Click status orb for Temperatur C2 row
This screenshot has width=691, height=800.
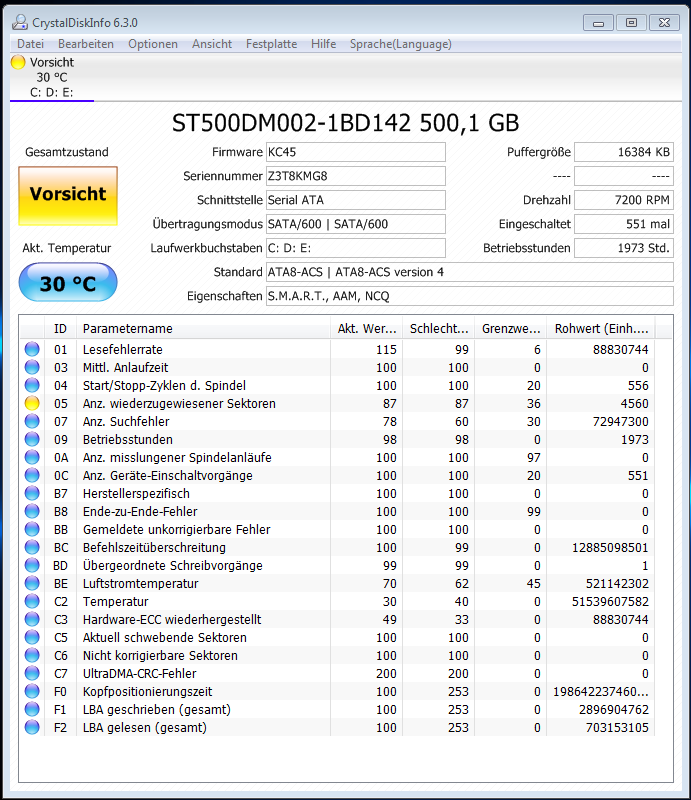coord(32,602)
